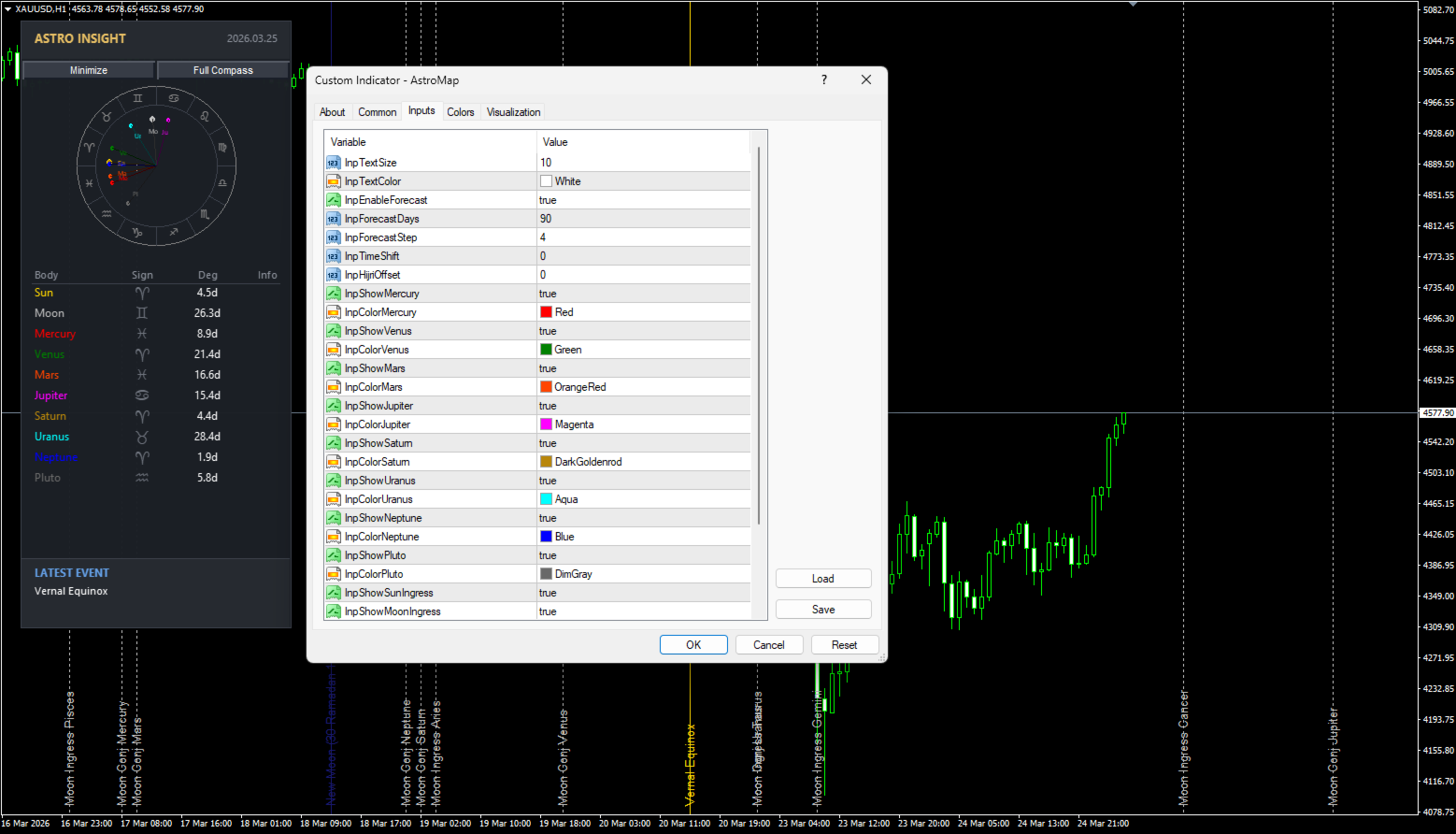
Task: Click the InpColorMercury color type icon
Action: coord(333,312)
